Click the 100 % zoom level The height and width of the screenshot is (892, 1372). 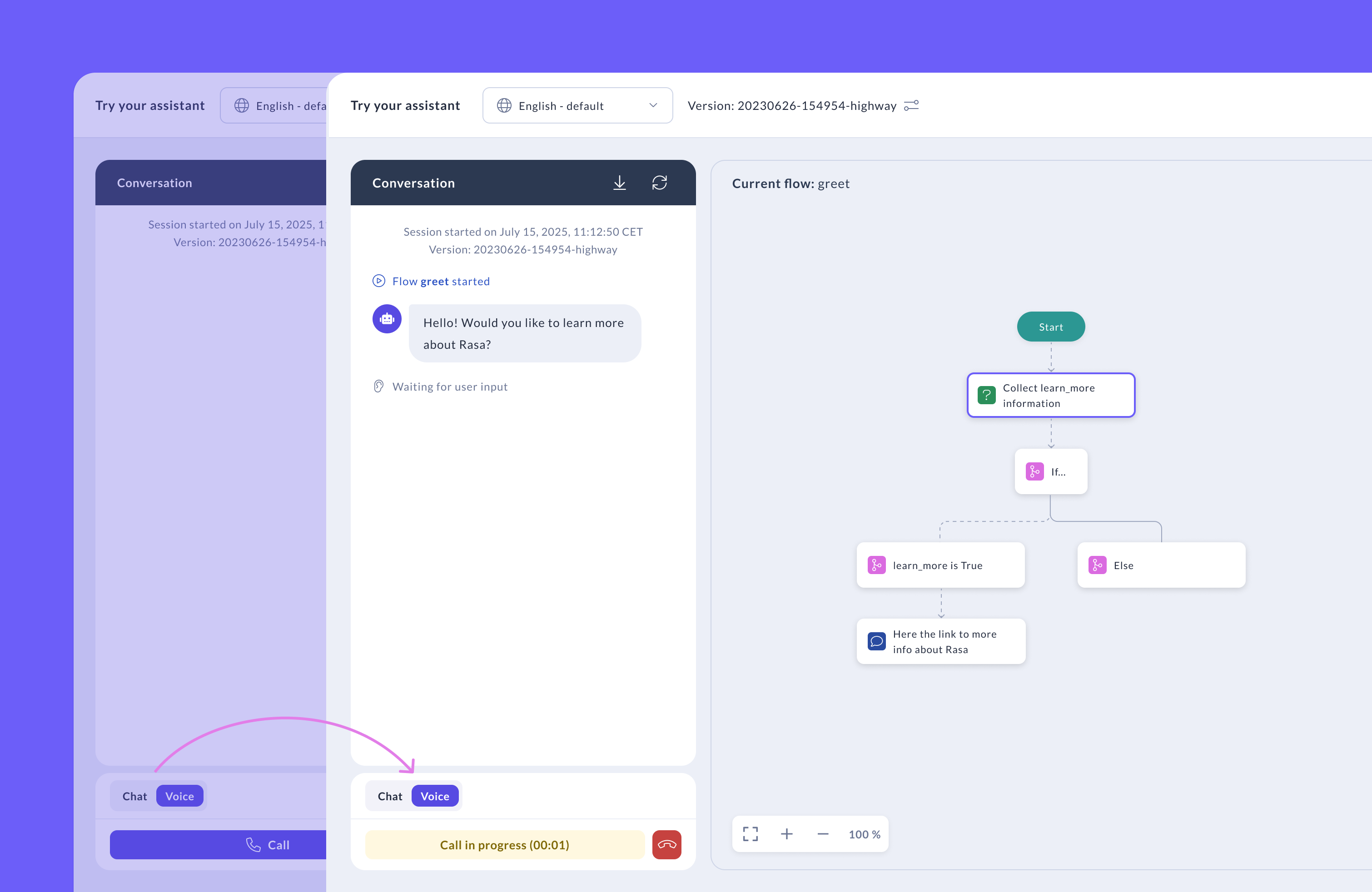pyautogui.click(x=864, y=834)
